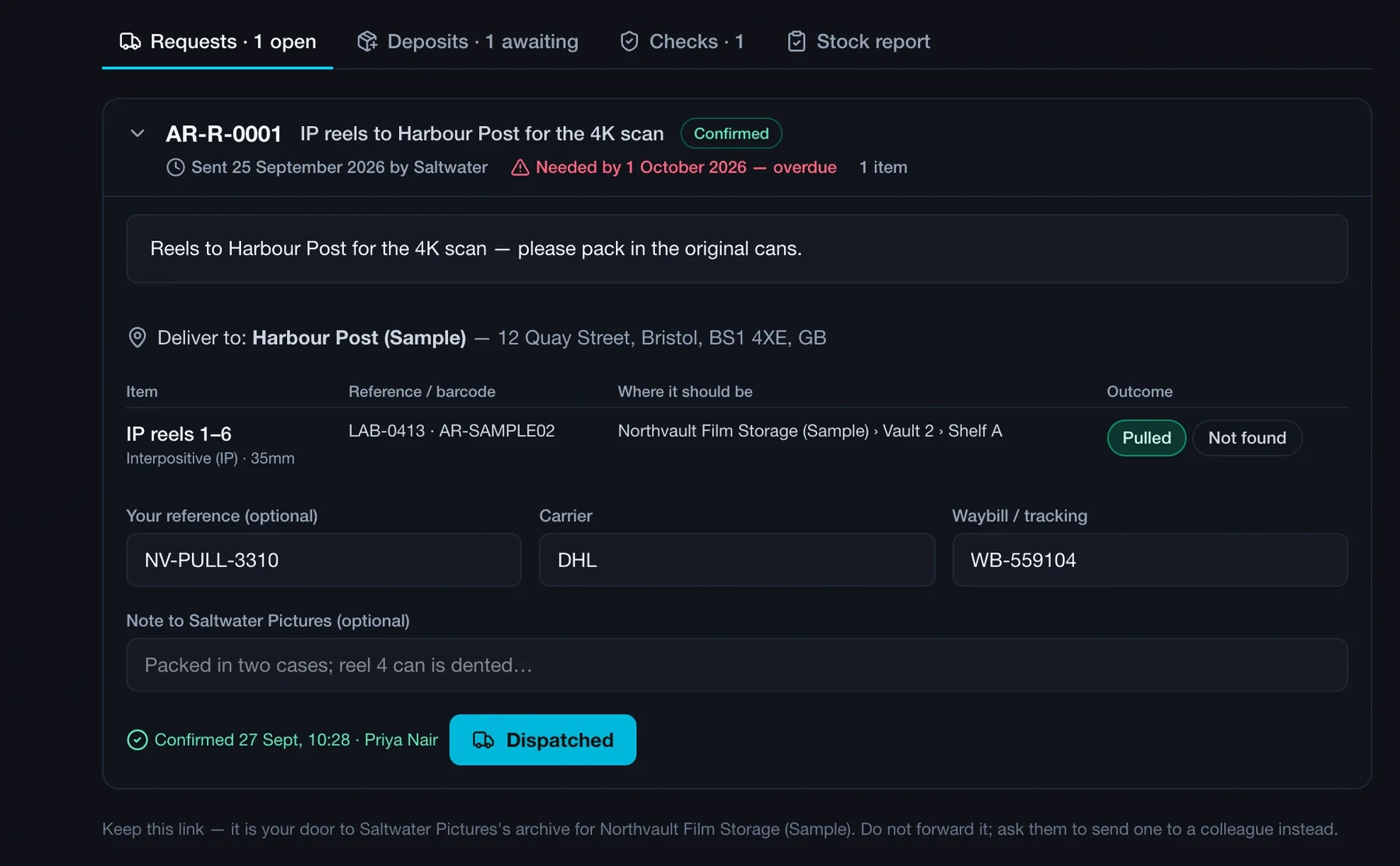Click the Dispatched button

(543, 740)
